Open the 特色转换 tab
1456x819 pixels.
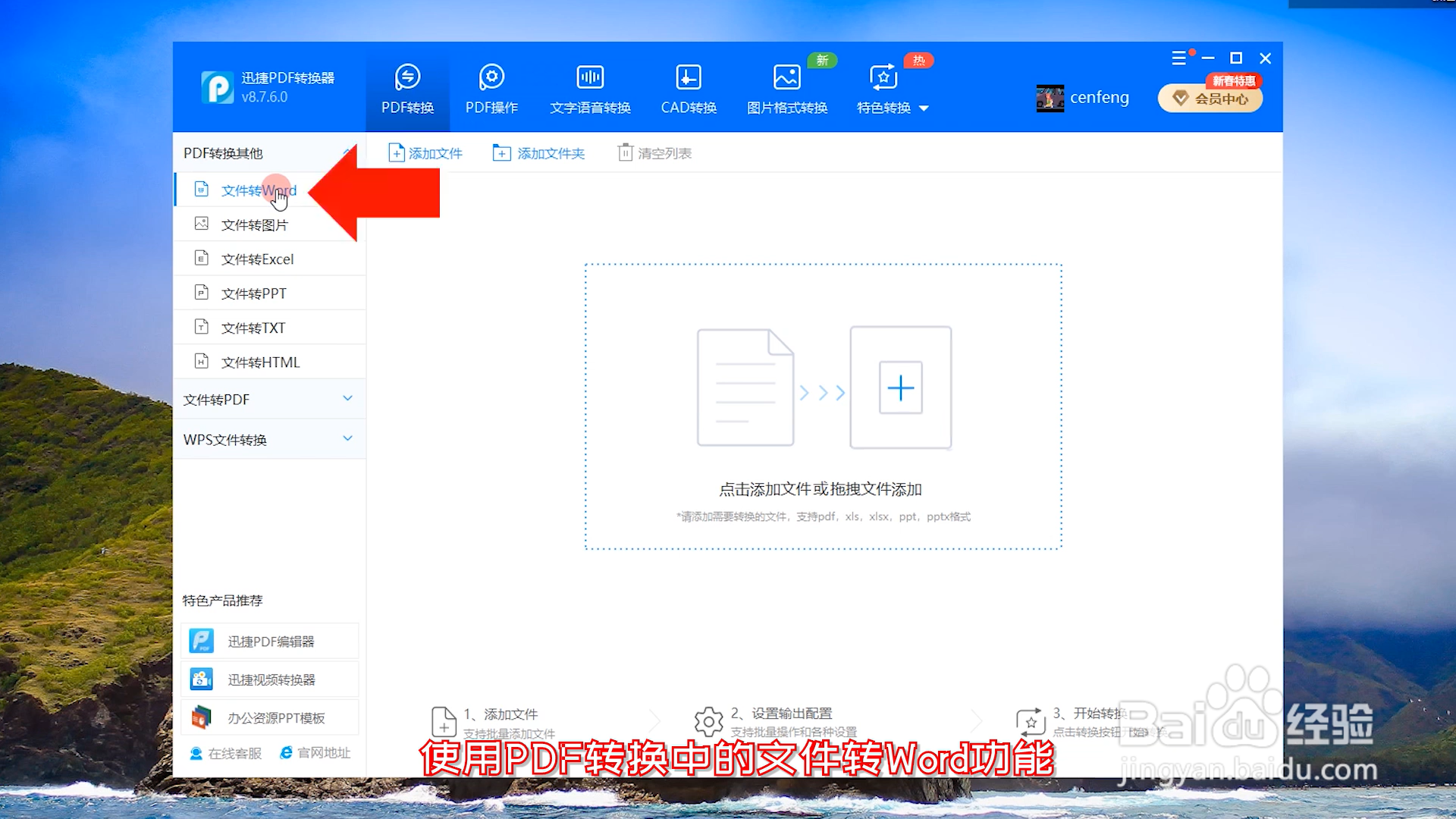point(884,89)
